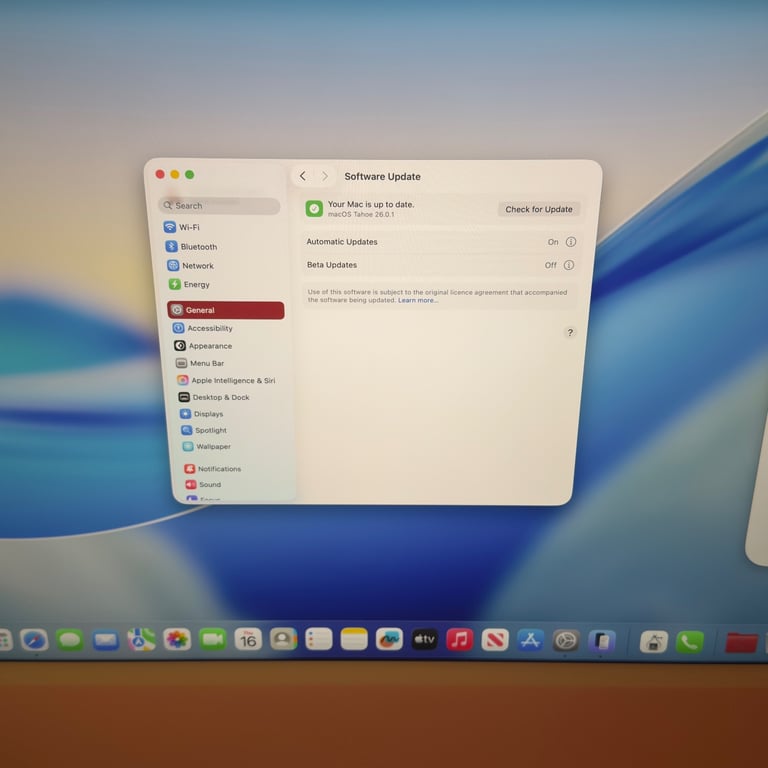Open Sound settings
Image resolution: width=768 pixels, height=768 pixels.
coord(203,484)
